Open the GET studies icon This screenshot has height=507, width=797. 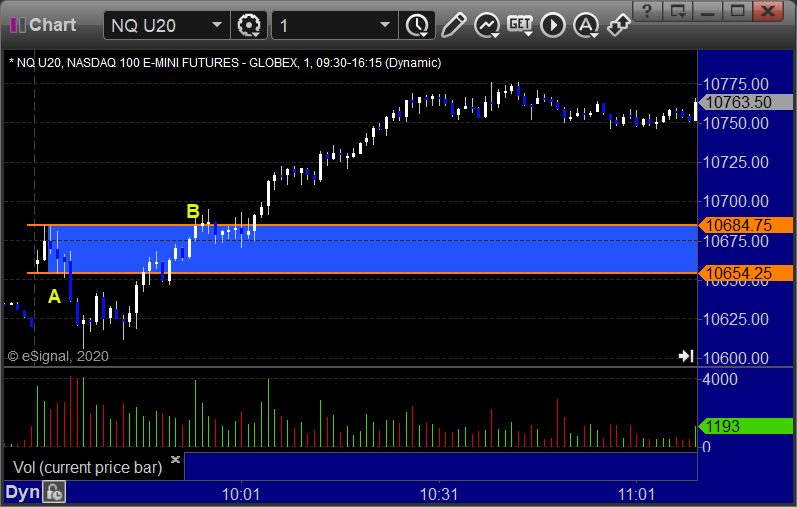point(520,25)
